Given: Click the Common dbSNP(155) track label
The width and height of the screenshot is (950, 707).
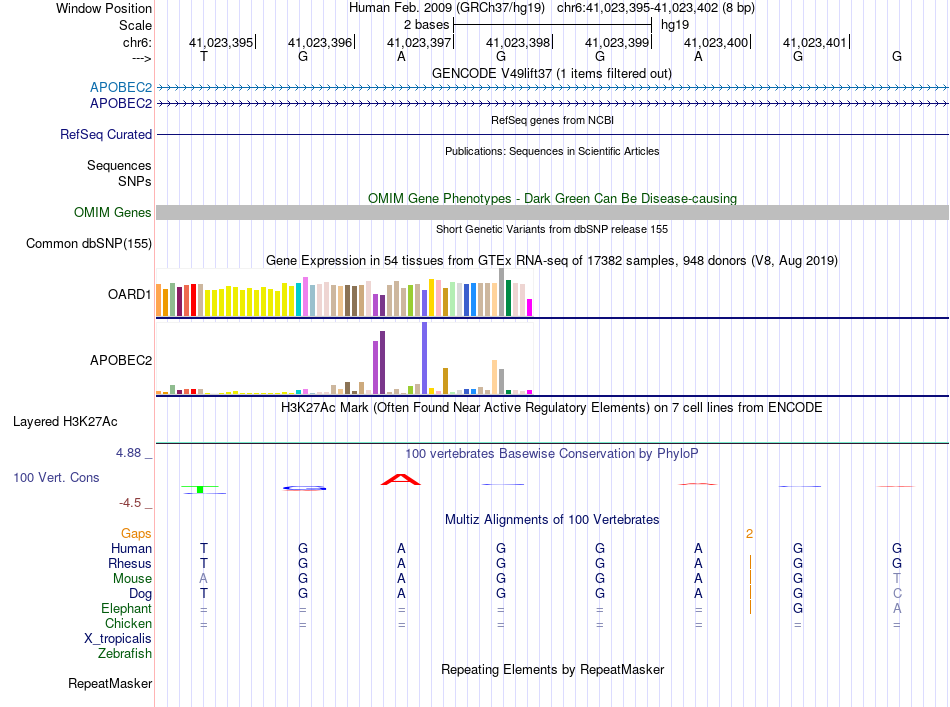Looking at the screenshot, I should [89, 244].
